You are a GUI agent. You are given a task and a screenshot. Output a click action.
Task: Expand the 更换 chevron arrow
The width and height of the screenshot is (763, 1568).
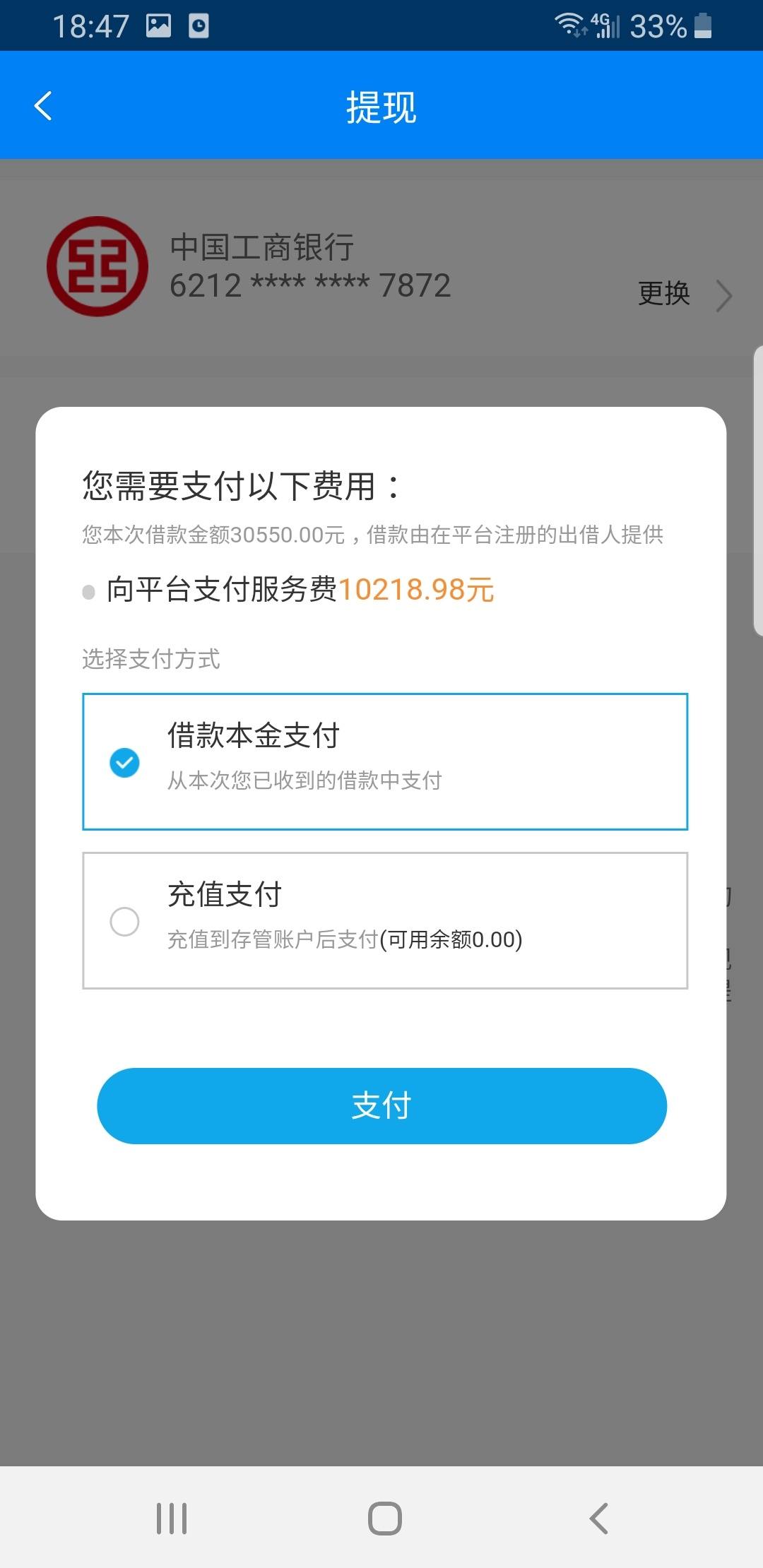[x=724, y=295]
